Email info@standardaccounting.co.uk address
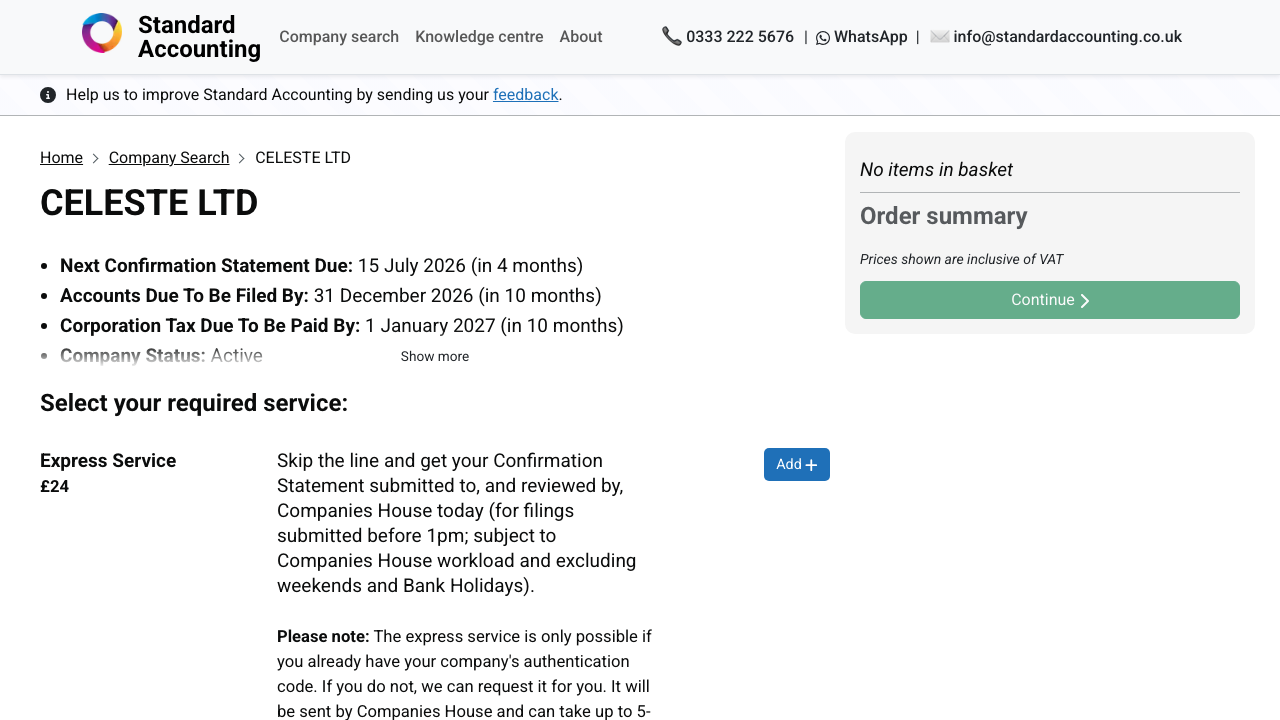 click(1067, 37)
